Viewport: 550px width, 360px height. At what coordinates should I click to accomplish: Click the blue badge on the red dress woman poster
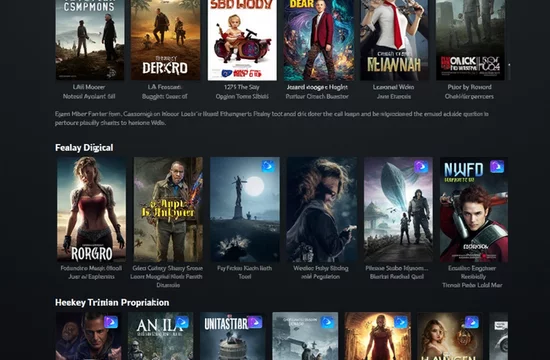[x=401, y=322]
